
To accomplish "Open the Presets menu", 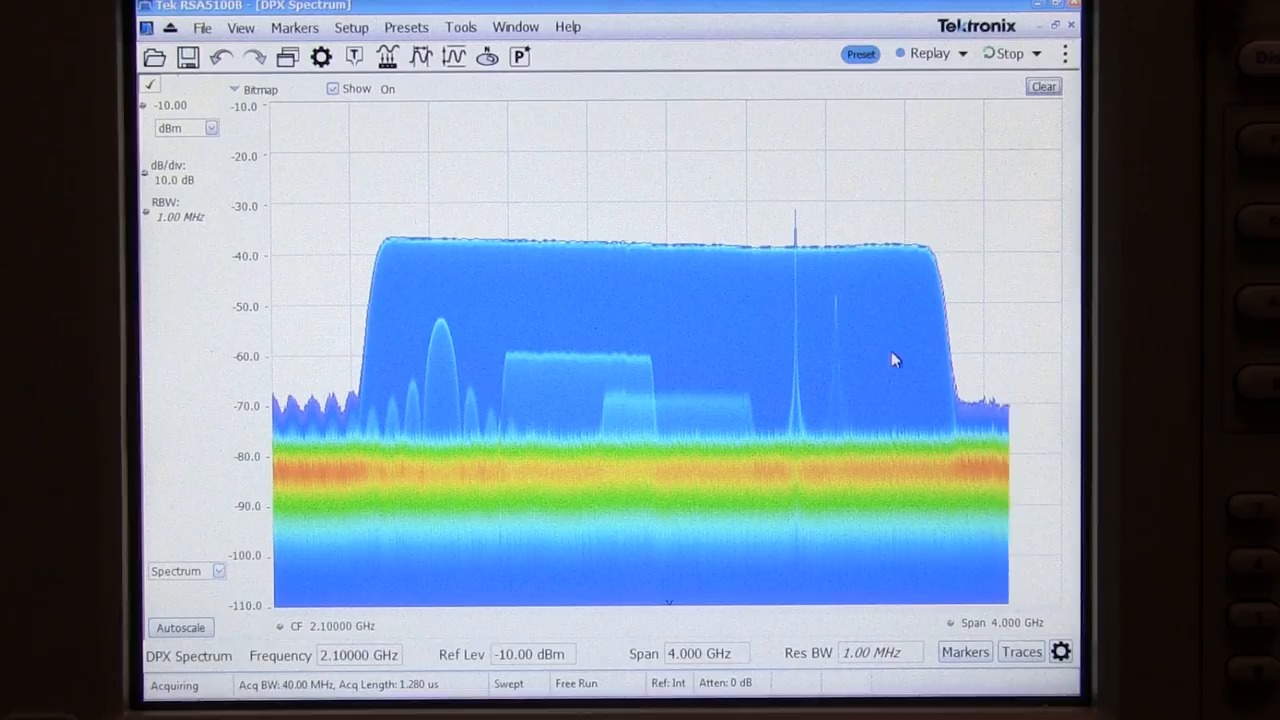I will (406, 27).
